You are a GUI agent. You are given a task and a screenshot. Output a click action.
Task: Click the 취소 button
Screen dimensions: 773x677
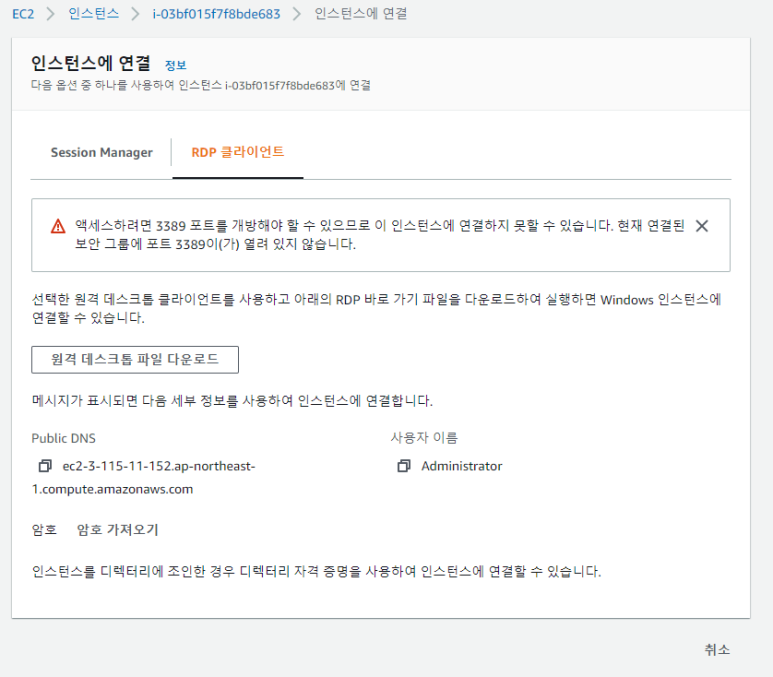tap(717, 649)
